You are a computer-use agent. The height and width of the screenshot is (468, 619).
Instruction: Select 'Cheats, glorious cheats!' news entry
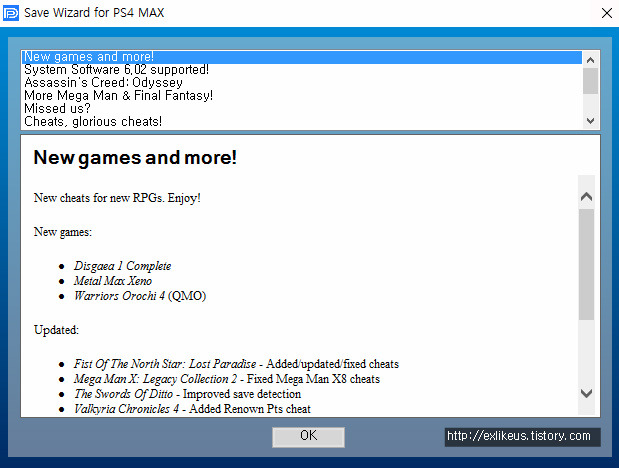point(302,122)
